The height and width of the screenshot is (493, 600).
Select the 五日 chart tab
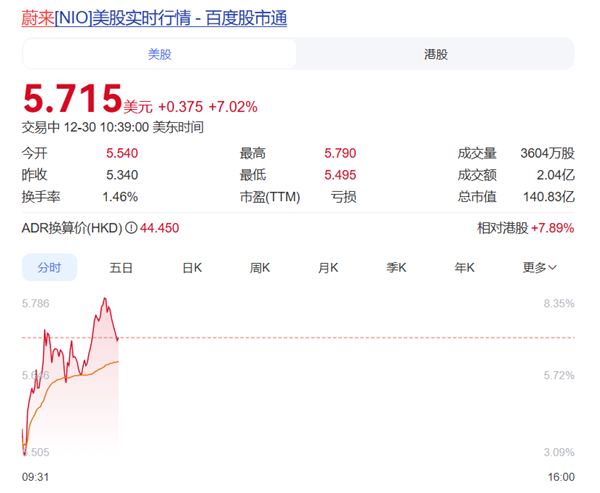121,268
